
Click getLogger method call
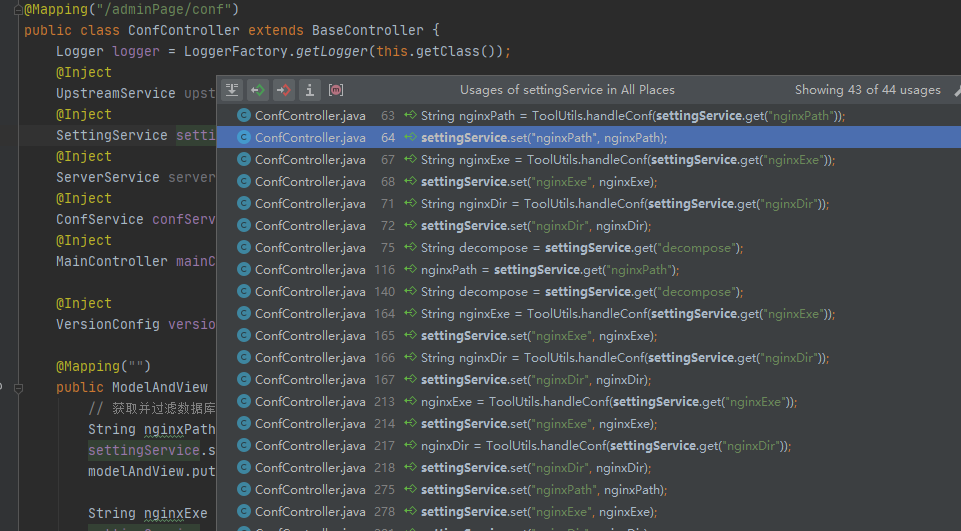(332, 51)
